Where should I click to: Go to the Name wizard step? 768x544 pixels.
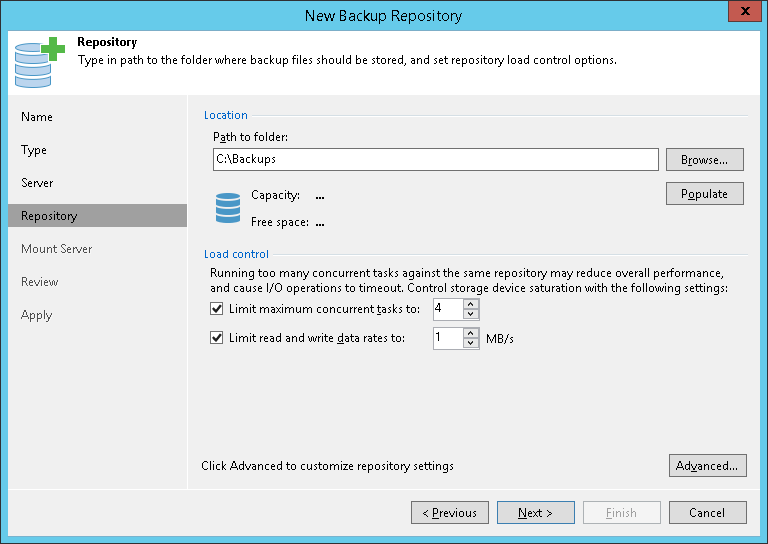pyautogui.click(x=37, y=117)
